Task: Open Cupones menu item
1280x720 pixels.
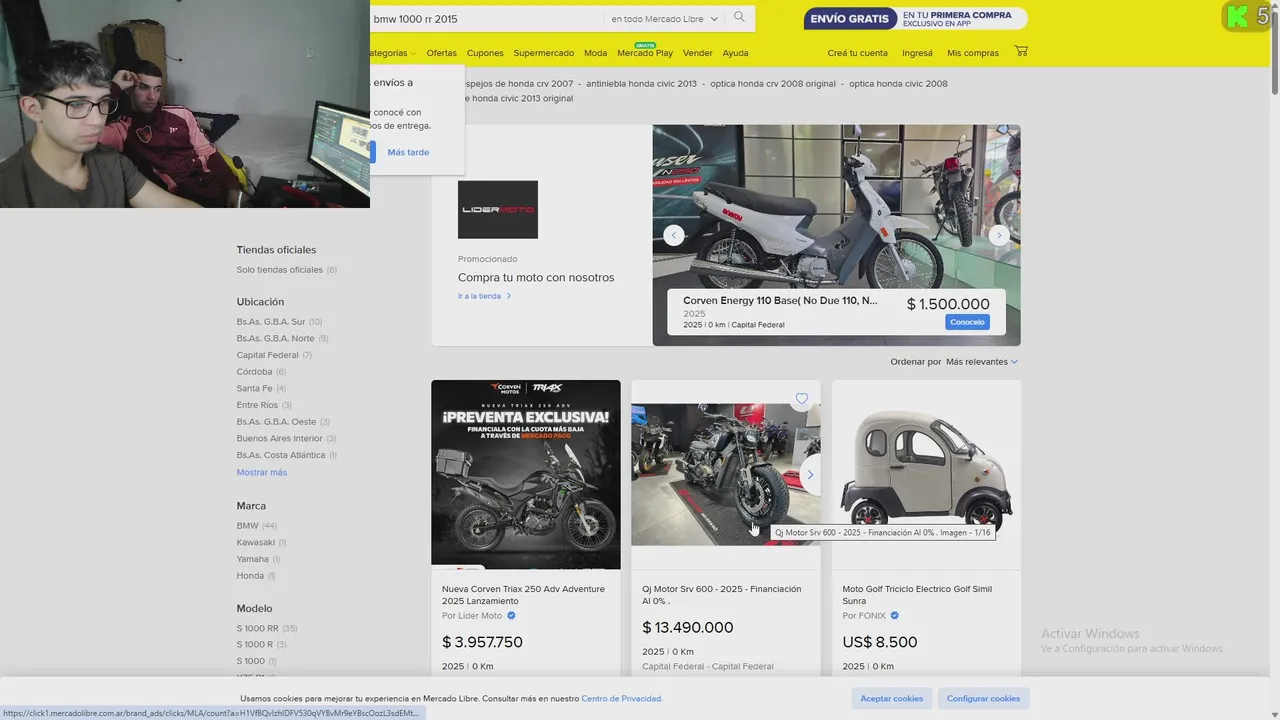Action: pos(485,53)
